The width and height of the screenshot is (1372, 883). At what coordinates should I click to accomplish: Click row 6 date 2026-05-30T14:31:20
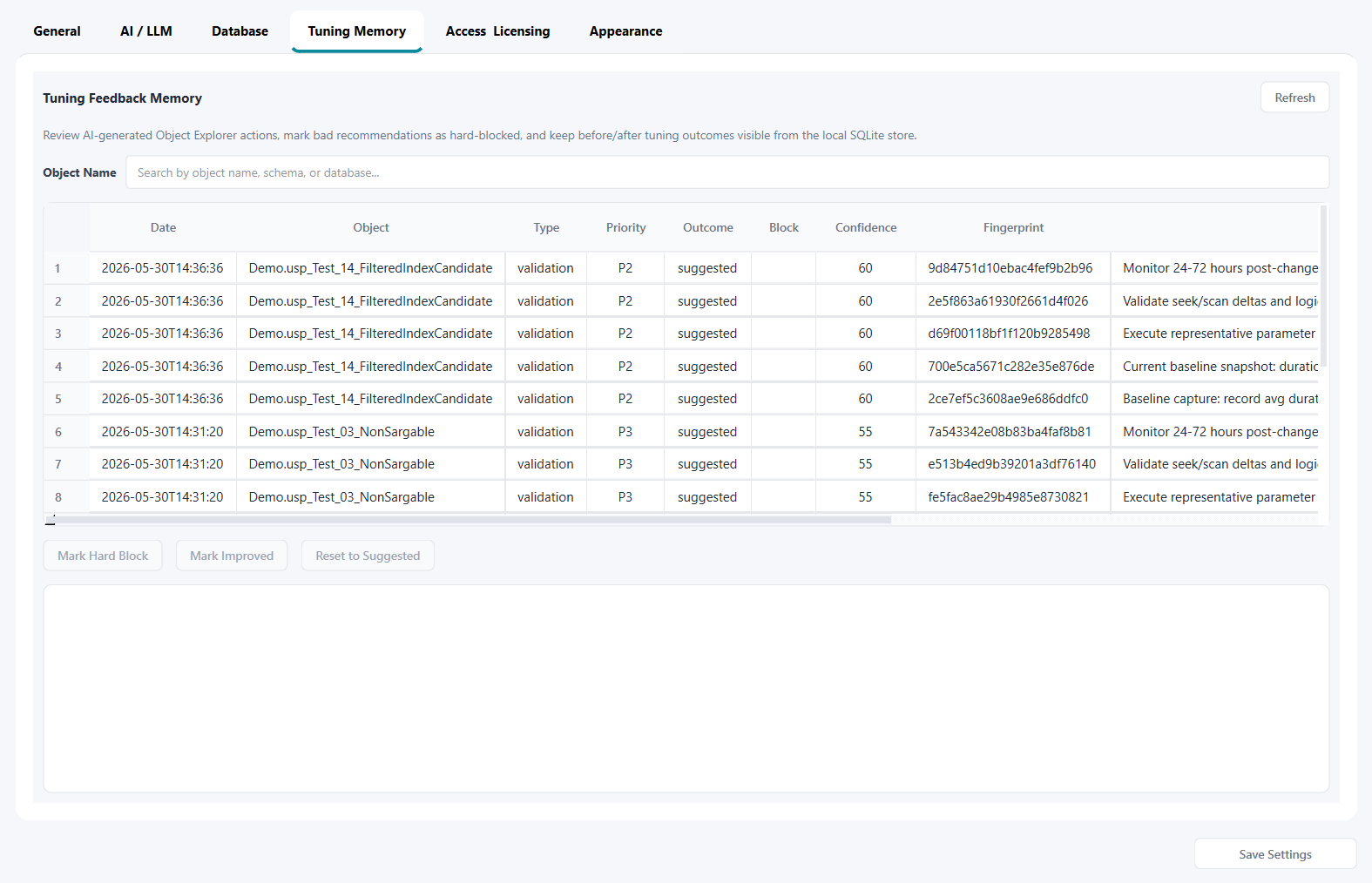163,432
